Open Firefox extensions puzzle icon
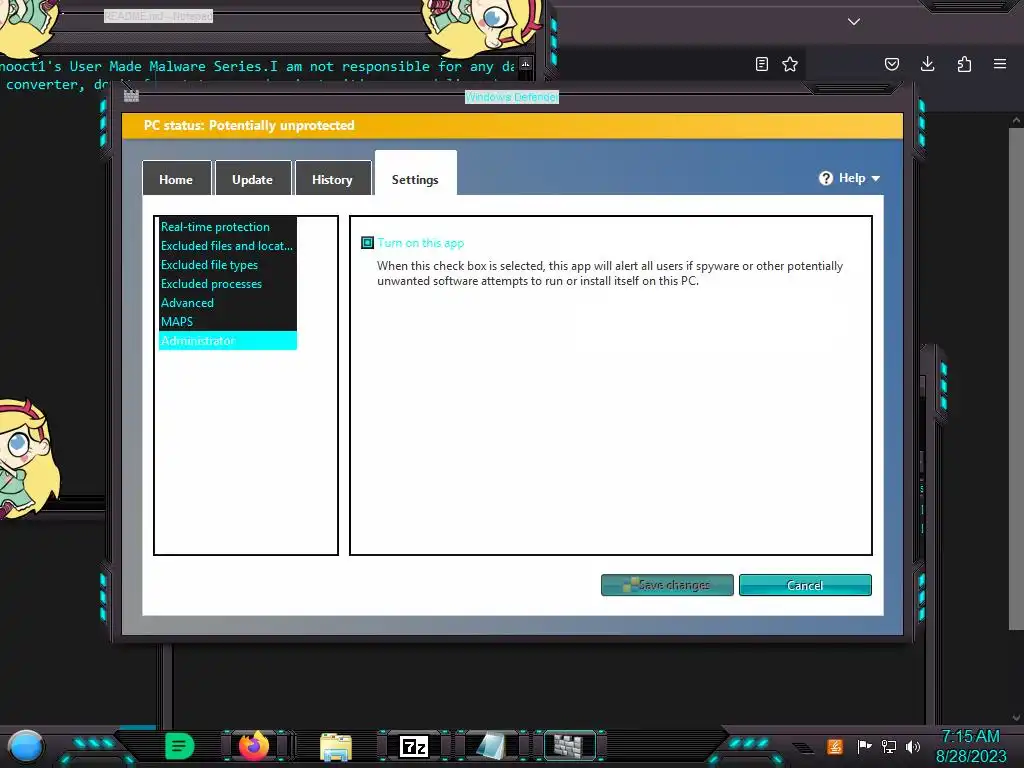 pos(964,64)
